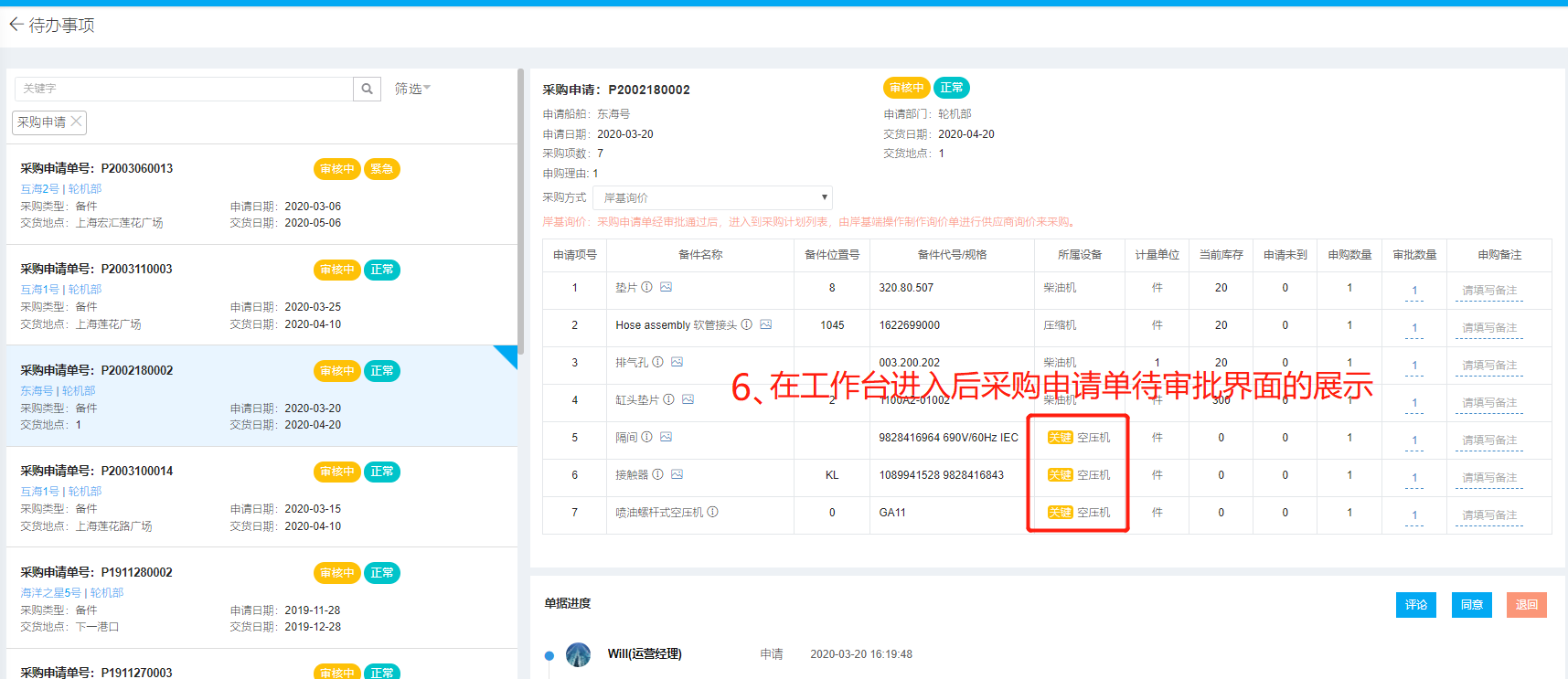Open image icon beside Hose assembly 软管接头
The width and height of the screenshot is (1568, 679).
pos(766,324)
